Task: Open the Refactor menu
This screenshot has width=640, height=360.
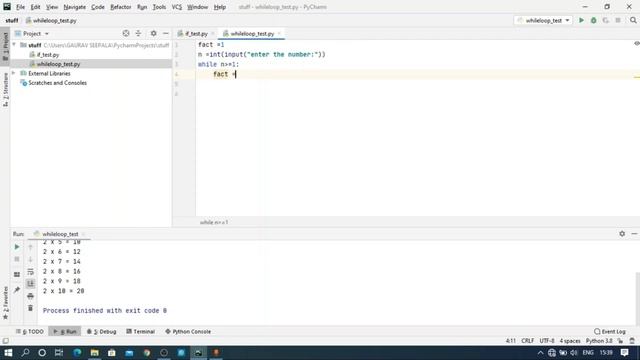Action: pyautogui.click(x=120, y=7)
